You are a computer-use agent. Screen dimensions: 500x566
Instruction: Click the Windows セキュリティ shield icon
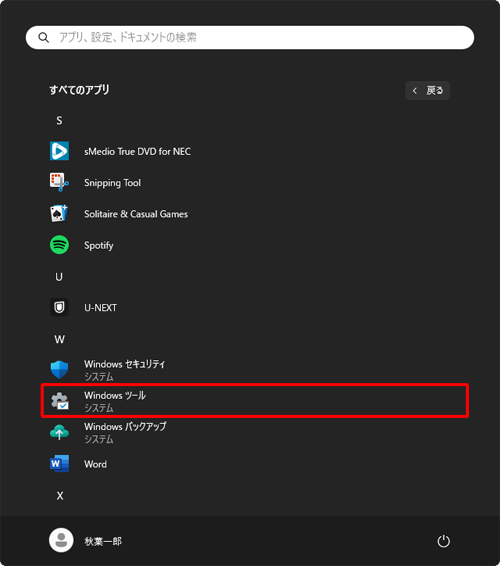(59, 370)
